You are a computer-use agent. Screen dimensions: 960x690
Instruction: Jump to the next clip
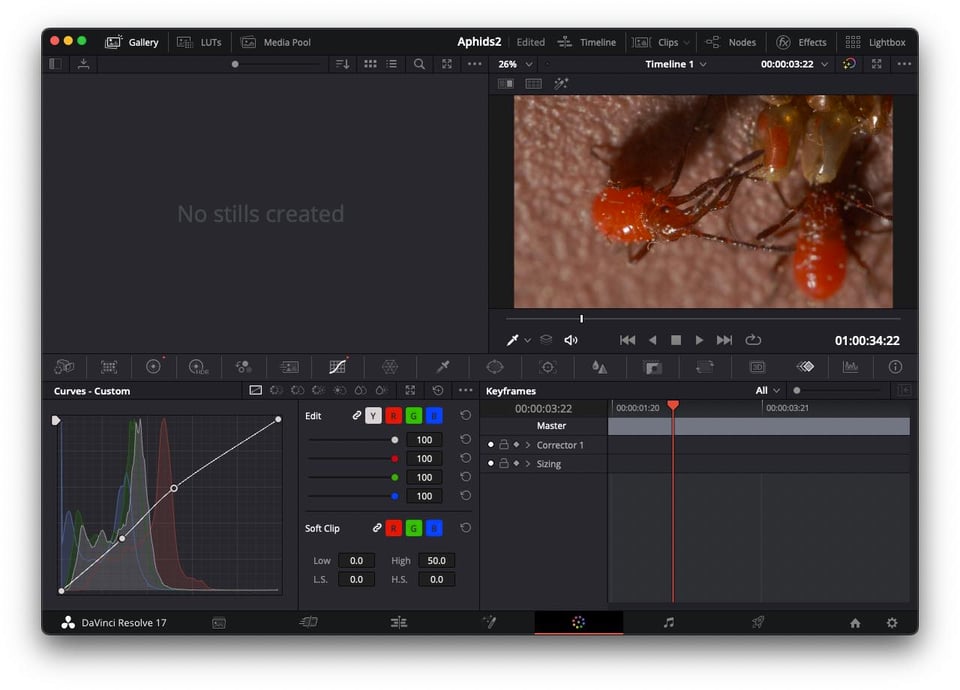click(724, 340)
